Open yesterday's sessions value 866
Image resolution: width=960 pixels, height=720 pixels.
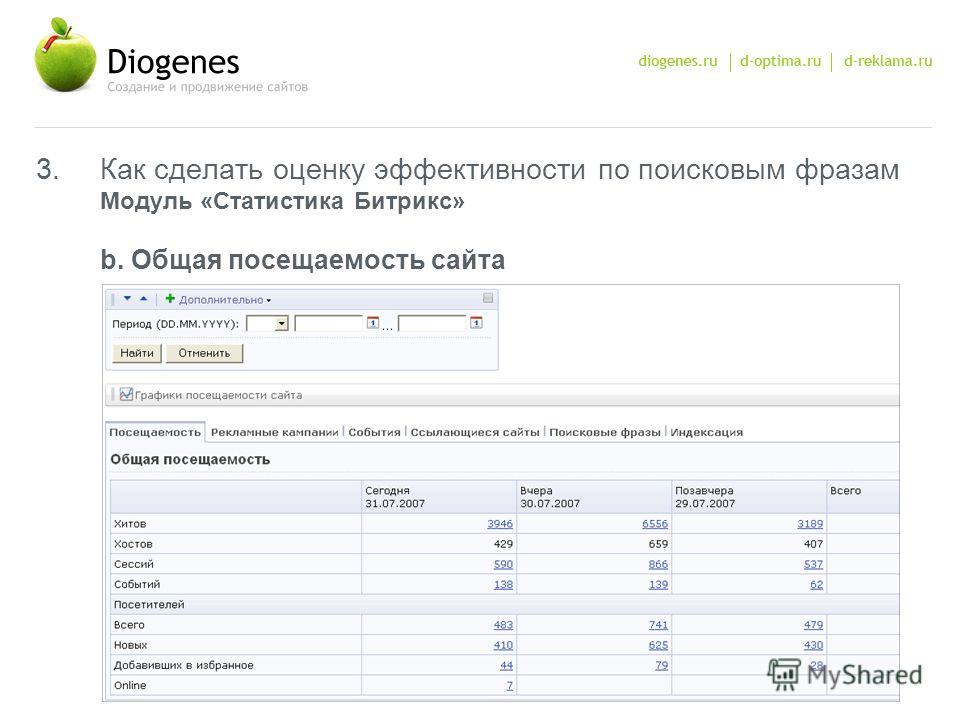point(658,564)
